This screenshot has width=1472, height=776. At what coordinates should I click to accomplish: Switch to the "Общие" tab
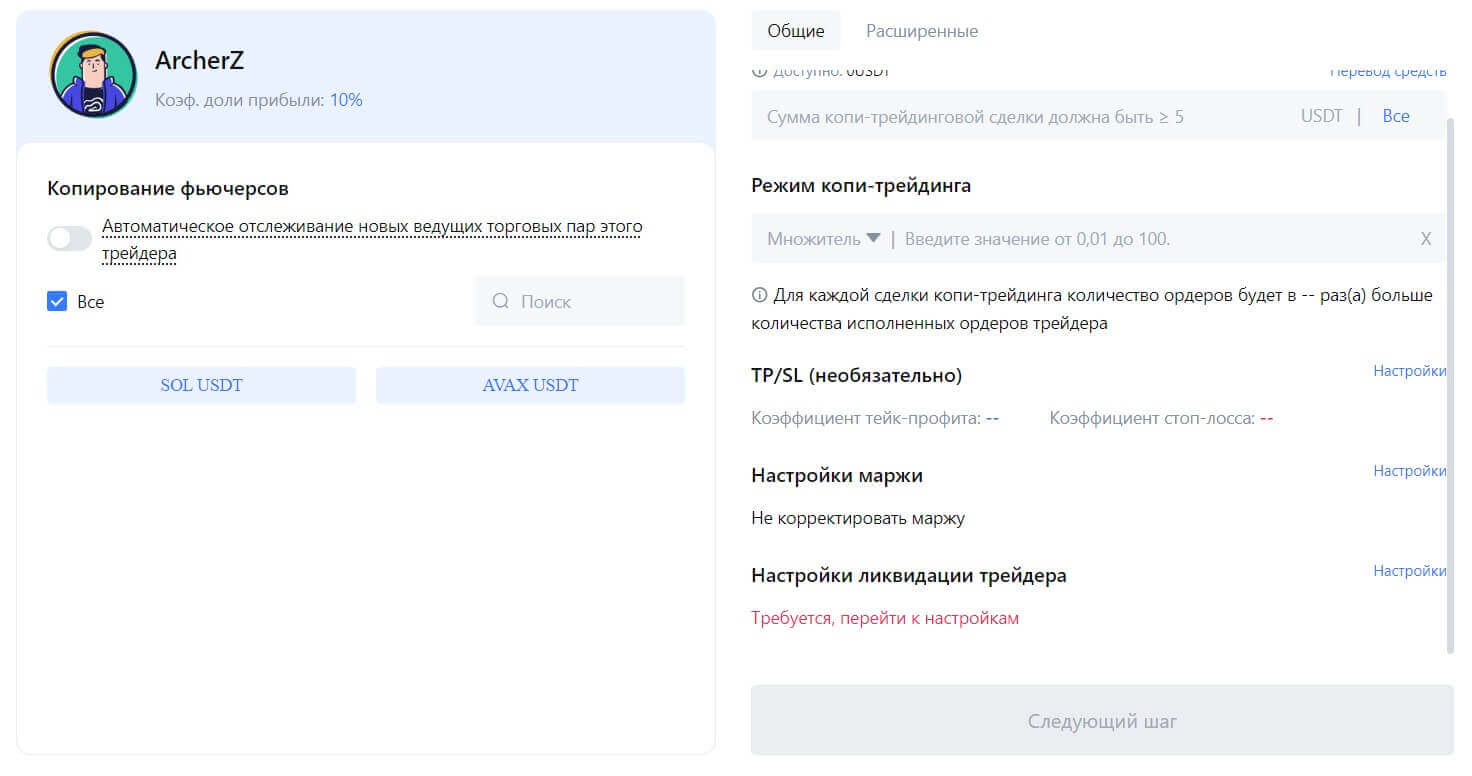[x=796, y=31]
